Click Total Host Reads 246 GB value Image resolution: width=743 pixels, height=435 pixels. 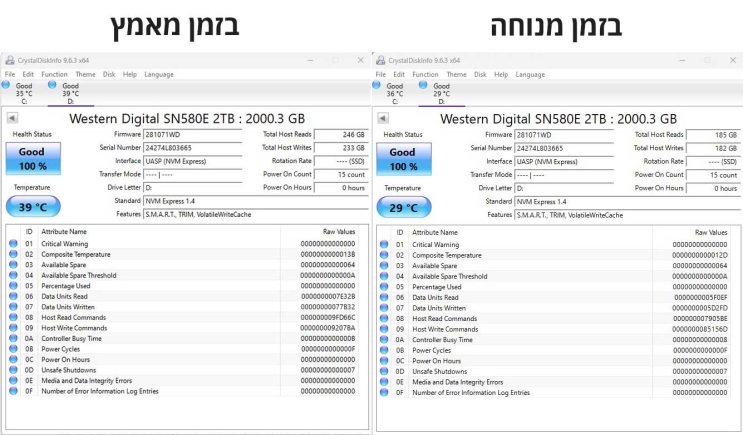[x=341, y=135]
